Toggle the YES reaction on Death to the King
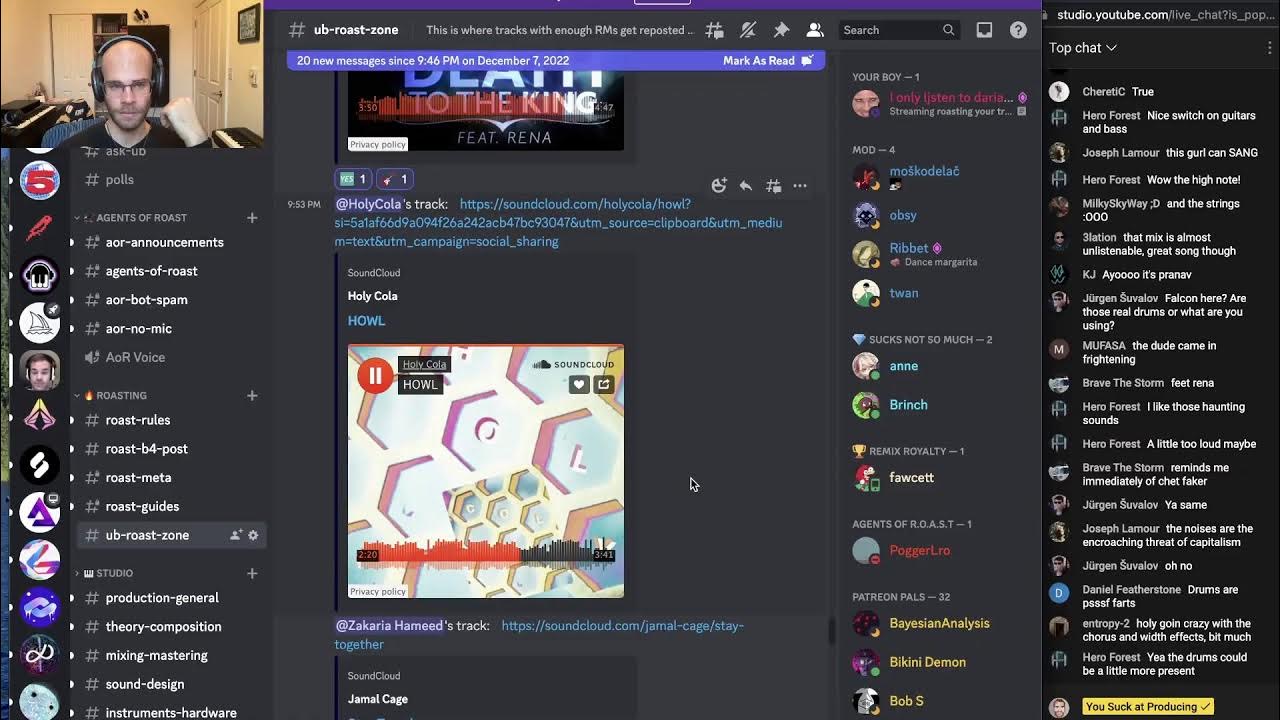The height and width of the screenshot is (720, 1280). (352, 179)
